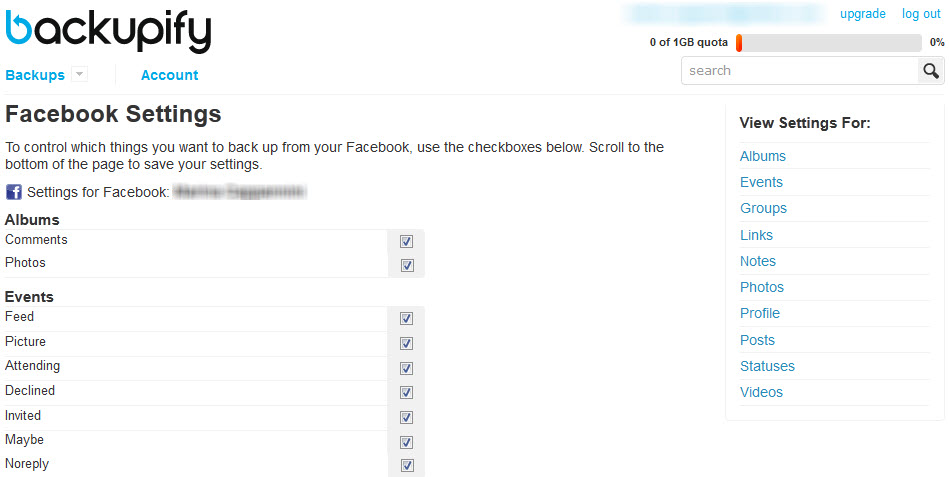Open the Backups menu
The image size is (949, 477).
click(x=35, y=75)
